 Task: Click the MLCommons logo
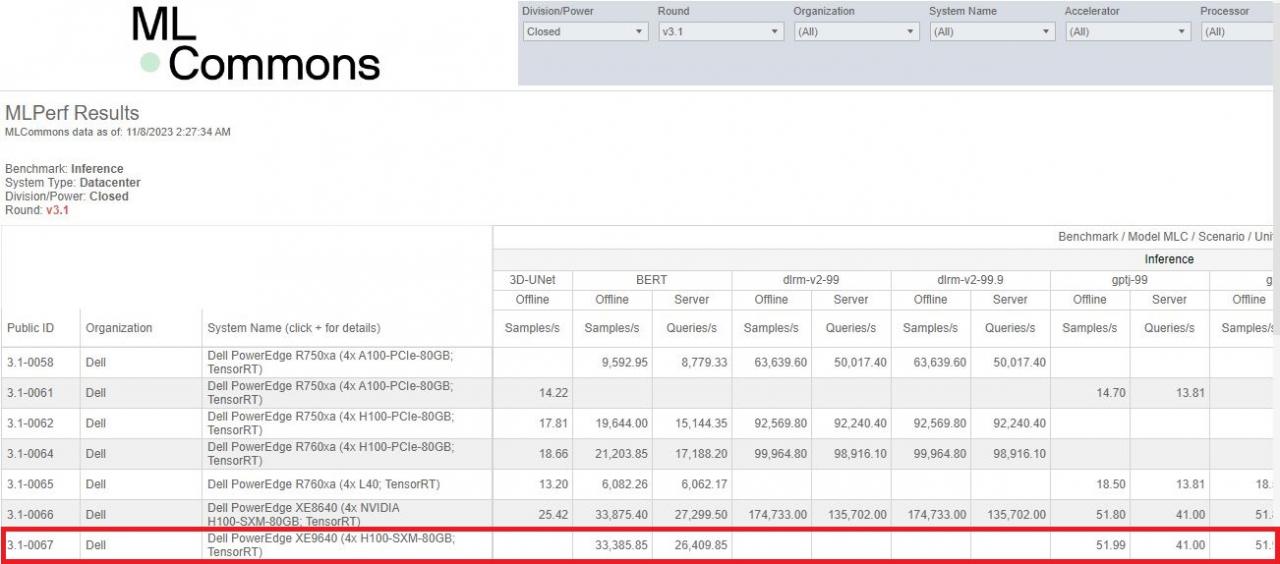click(256, 45)
